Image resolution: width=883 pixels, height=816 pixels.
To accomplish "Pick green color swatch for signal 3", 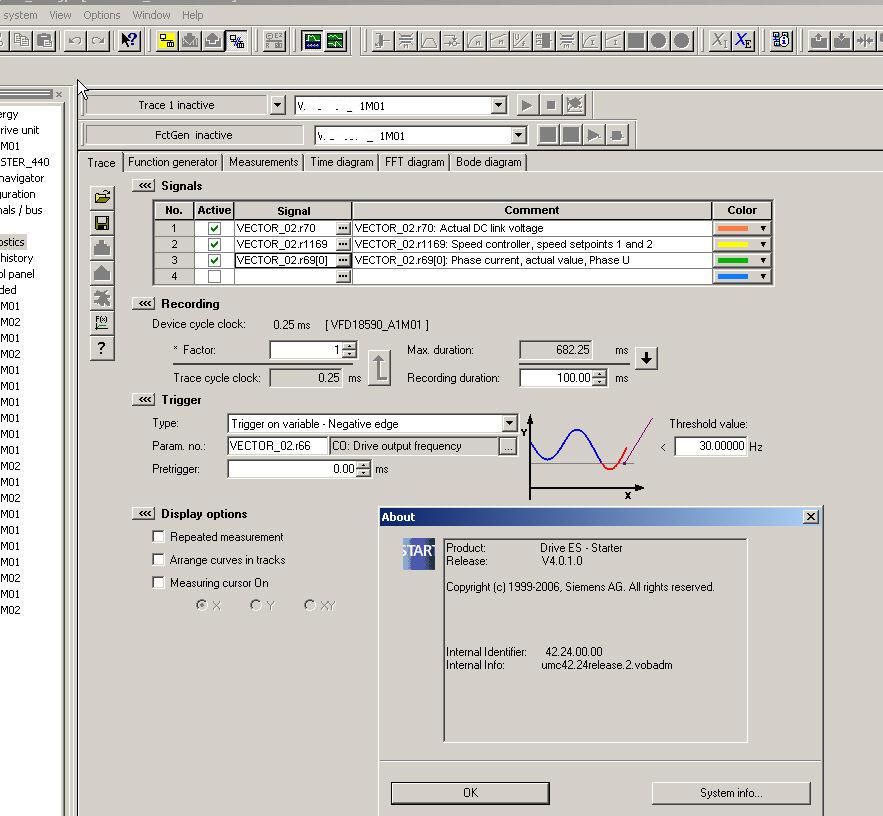I will tap(732, 260).
